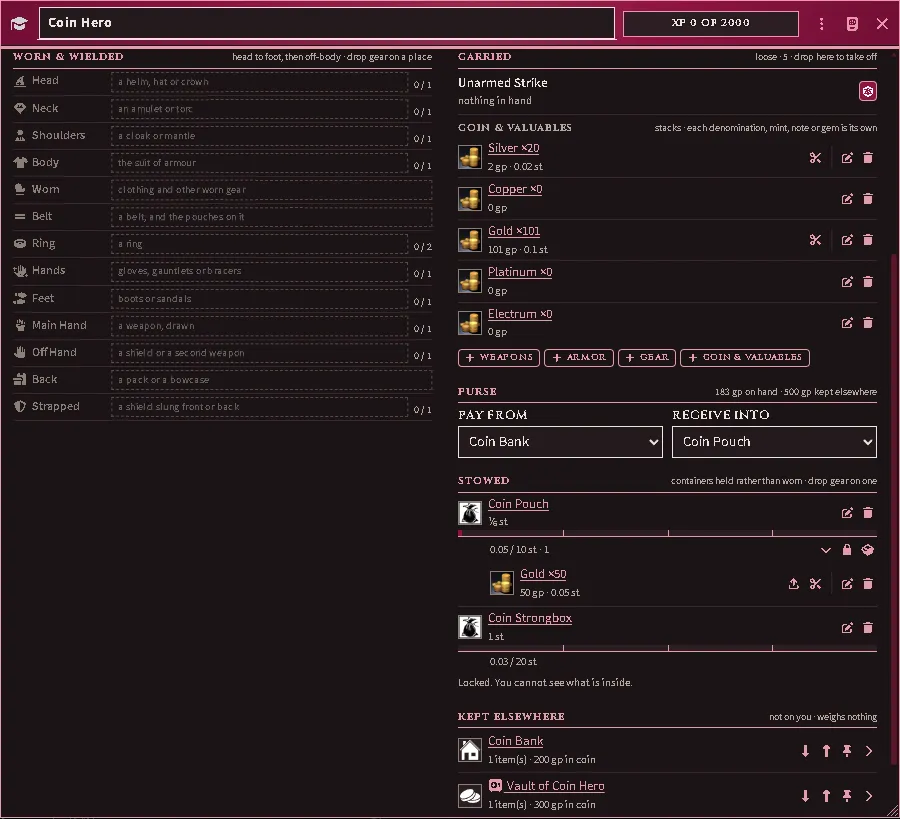Open the Platinum ×0 link
Screen dimensions: 900x819
(x=520, y=272)
